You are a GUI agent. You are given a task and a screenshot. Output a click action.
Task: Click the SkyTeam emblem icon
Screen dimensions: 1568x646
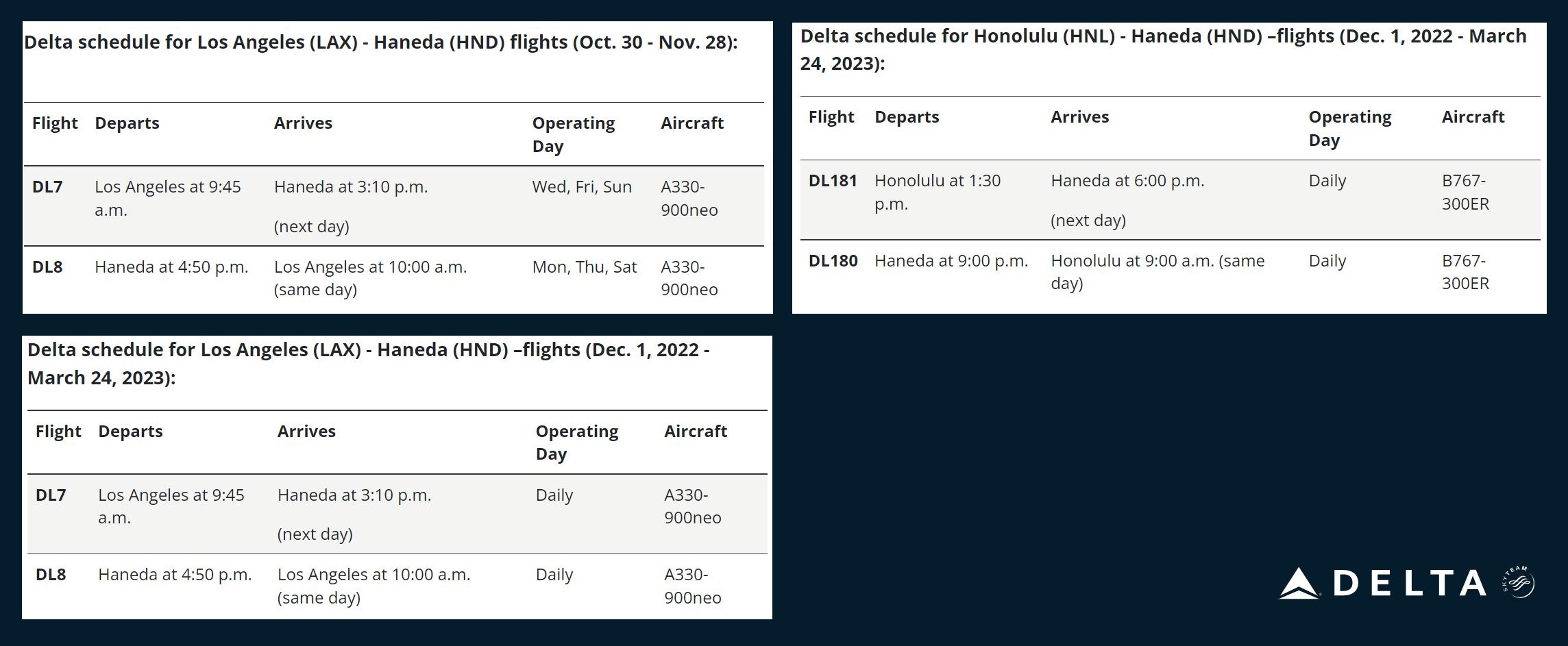coord(1518,582)
